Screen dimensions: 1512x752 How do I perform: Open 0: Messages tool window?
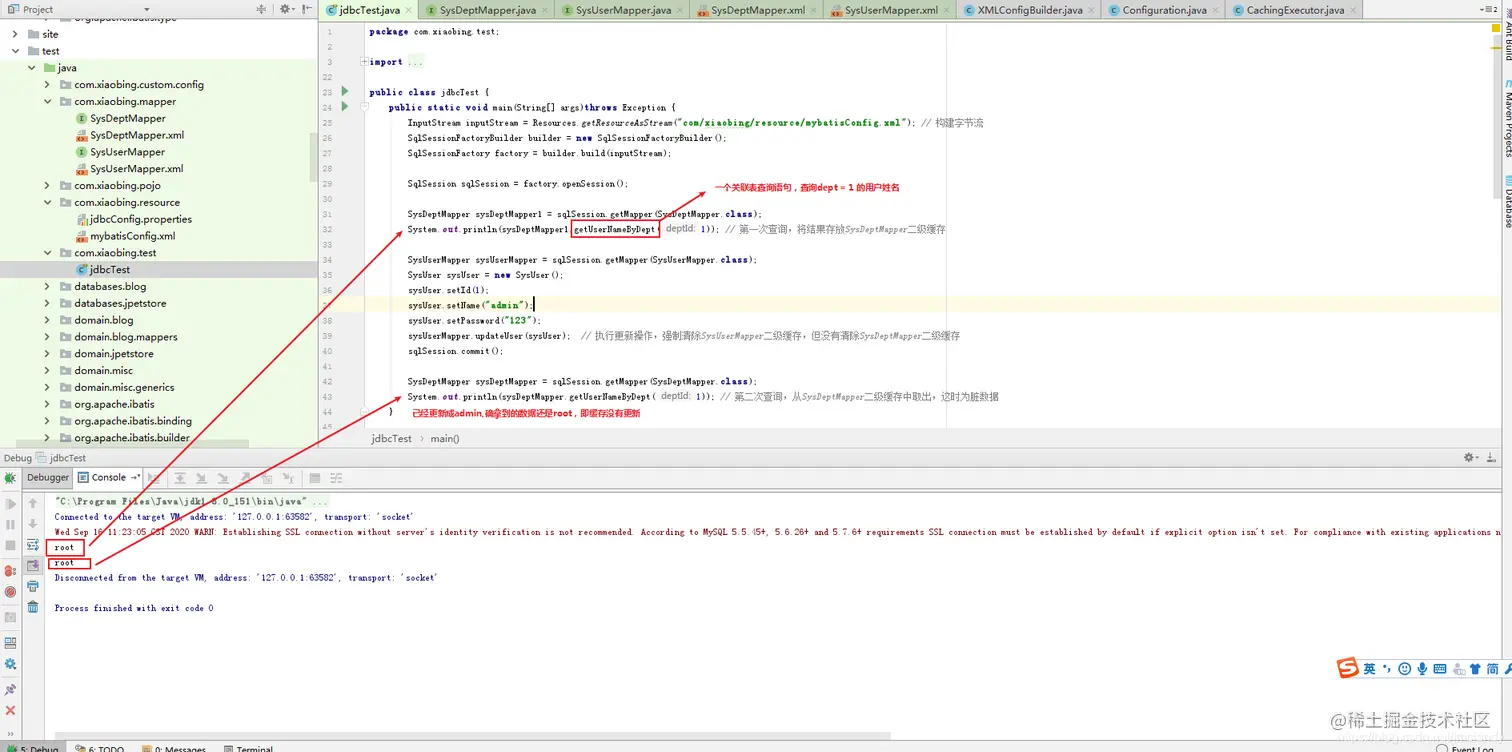click(x=176, y=748)
